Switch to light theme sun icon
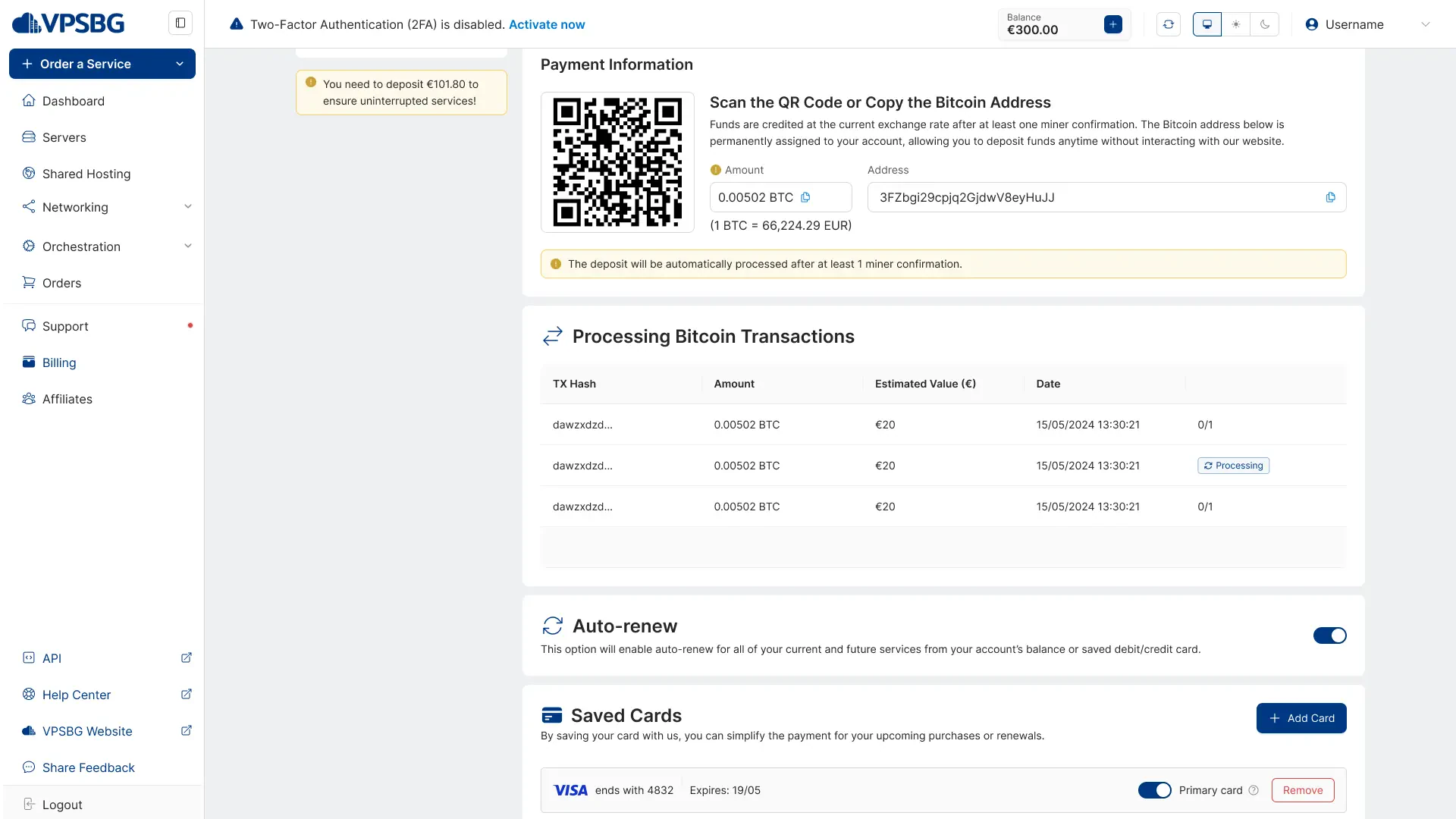1456x819 pixels. [x=1236, y=24]
